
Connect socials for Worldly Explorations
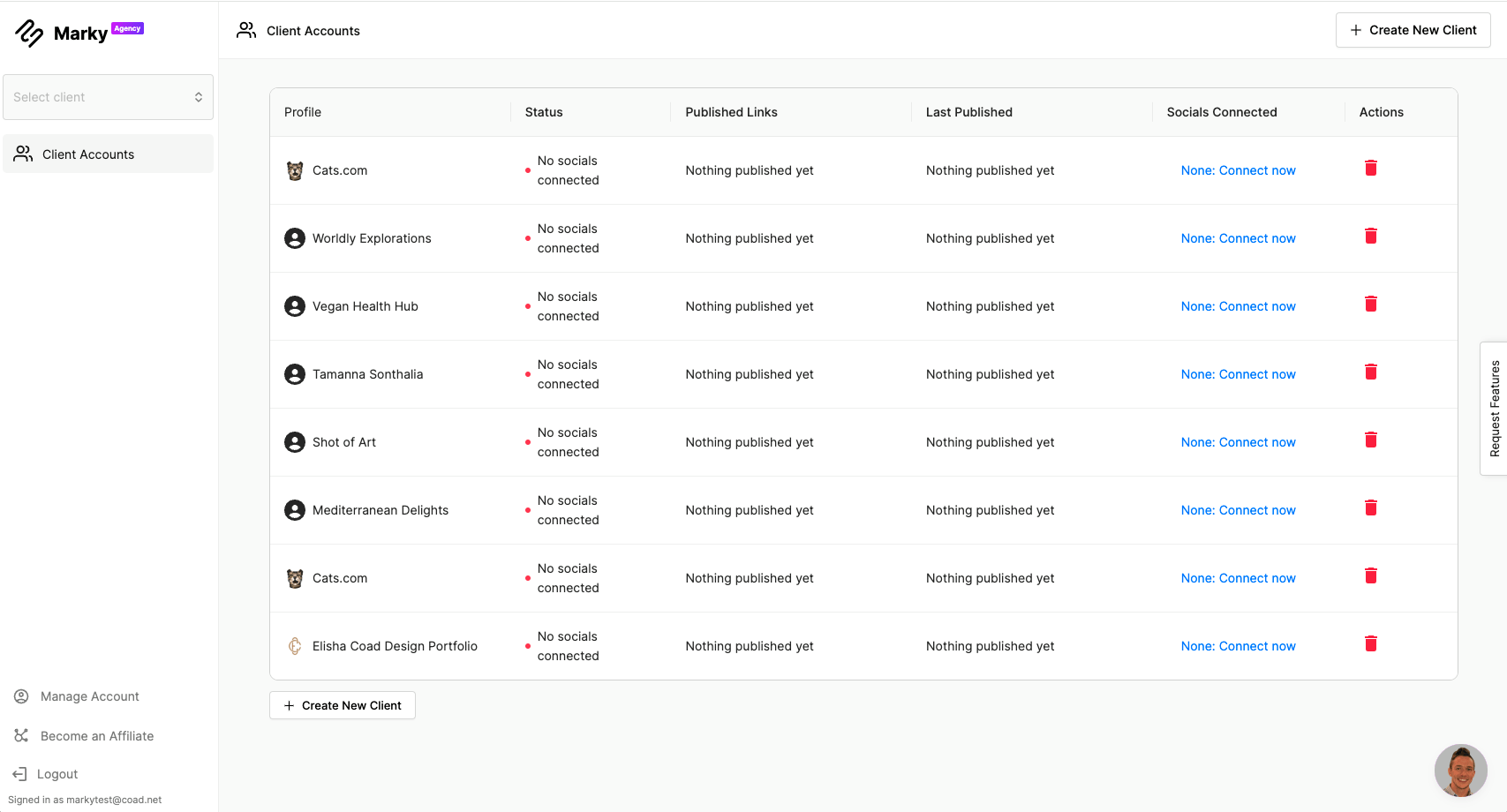pyautogui.click(x=1238, y=238)
